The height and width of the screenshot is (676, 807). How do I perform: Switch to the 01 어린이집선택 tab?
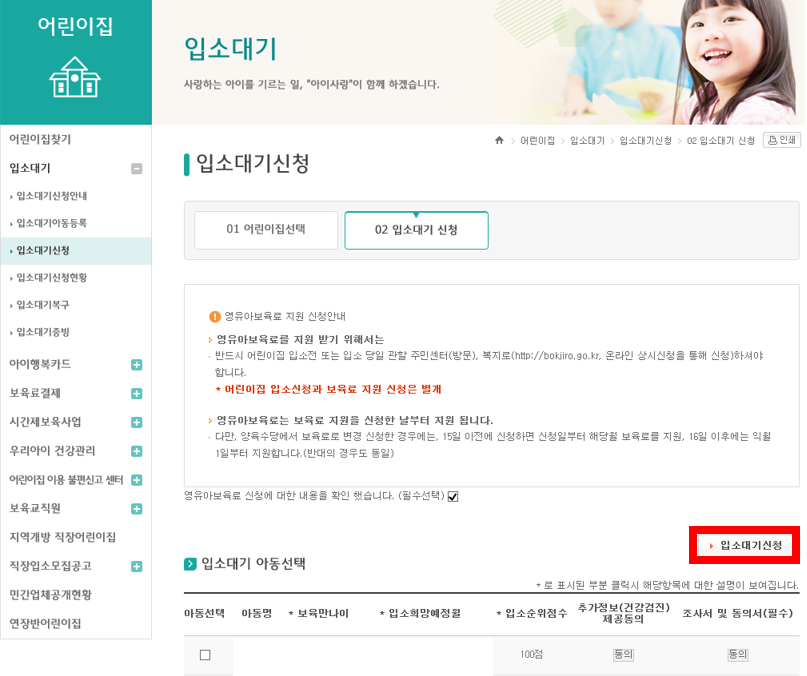coord(268,230)
